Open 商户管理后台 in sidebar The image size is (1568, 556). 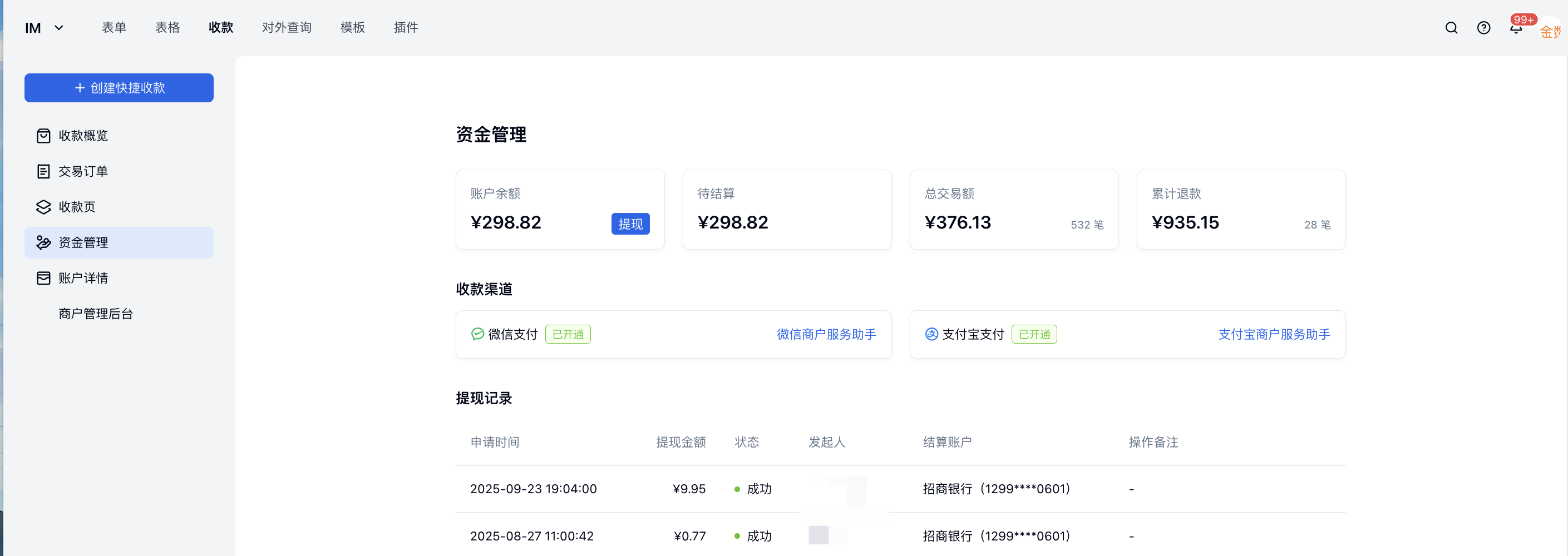tap(119, 314)
